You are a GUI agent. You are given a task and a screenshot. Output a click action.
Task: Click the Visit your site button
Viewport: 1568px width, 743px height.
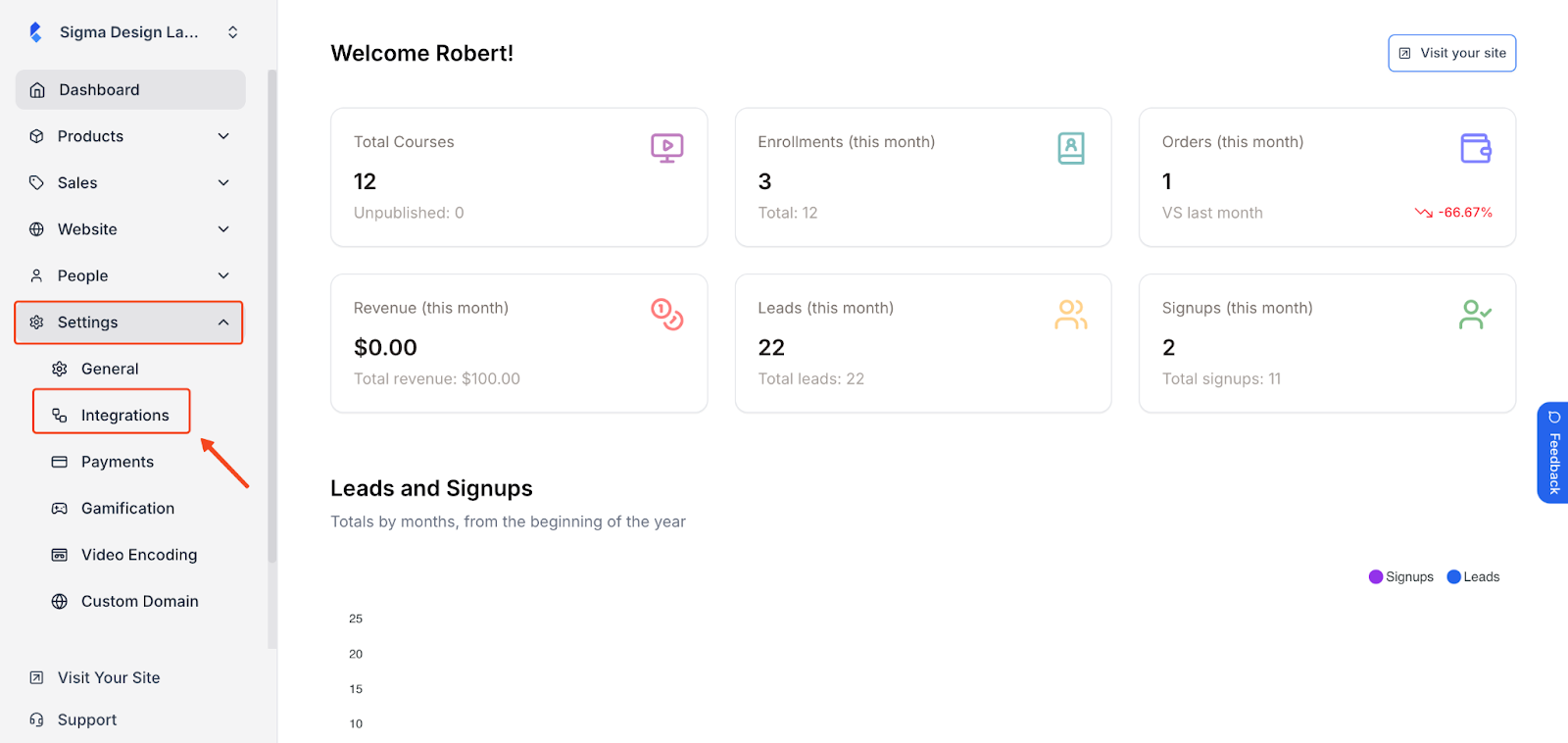coord(1451,53)
